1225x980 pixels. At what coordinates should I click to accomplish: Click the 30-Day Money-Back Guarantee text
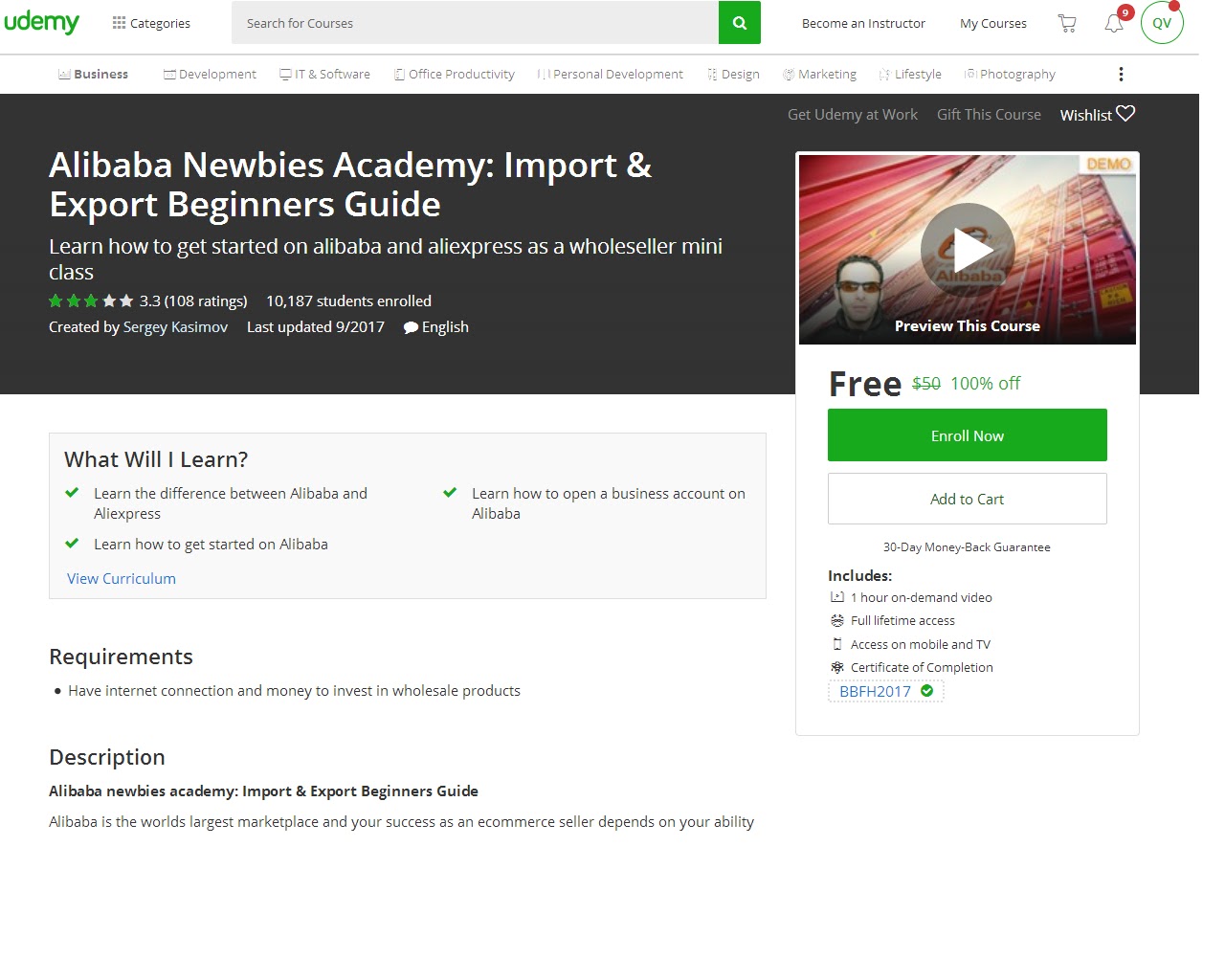[x=967, y=547]
